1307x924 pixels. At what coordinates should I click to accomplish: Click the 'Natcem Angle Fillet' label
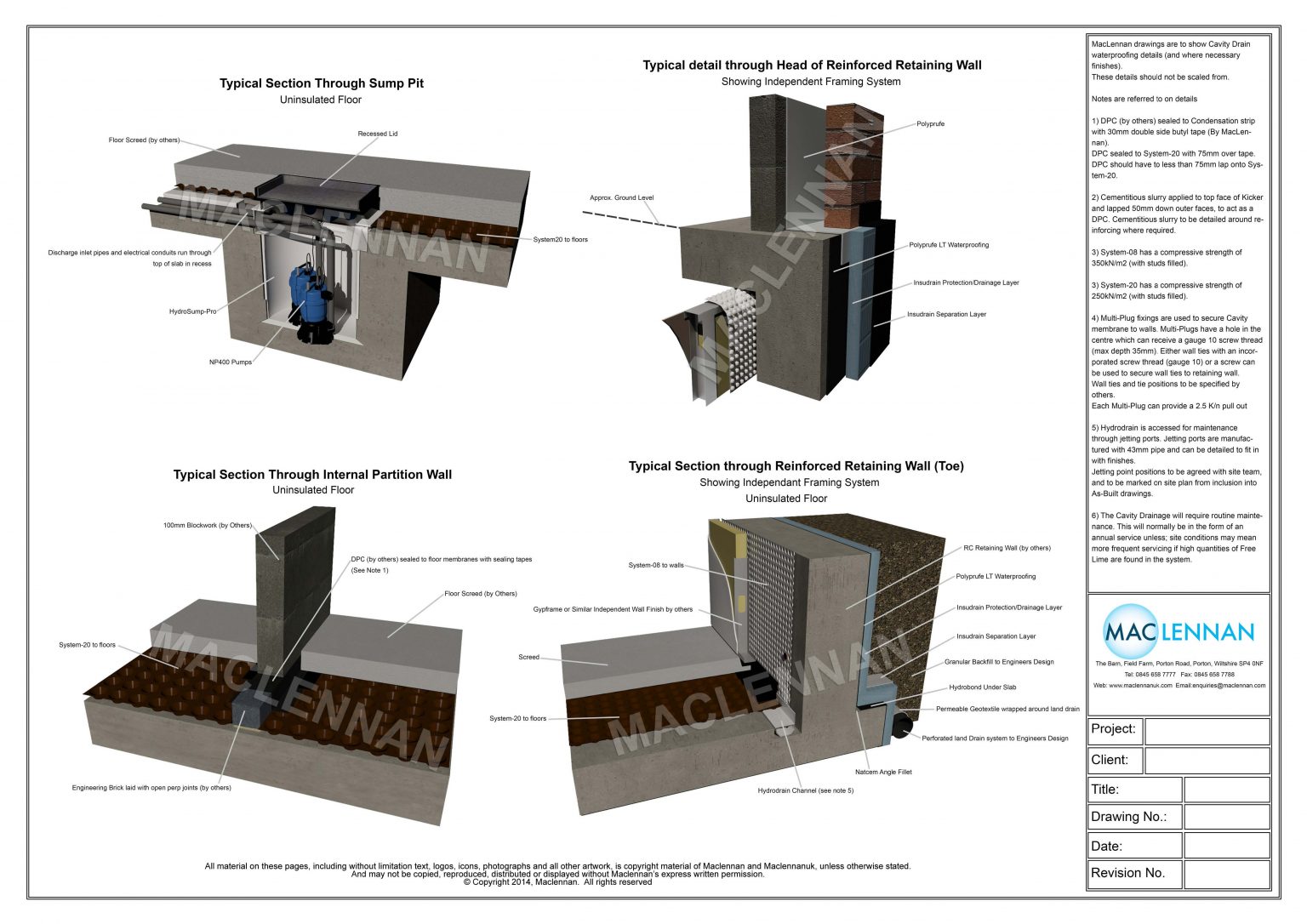882,772
